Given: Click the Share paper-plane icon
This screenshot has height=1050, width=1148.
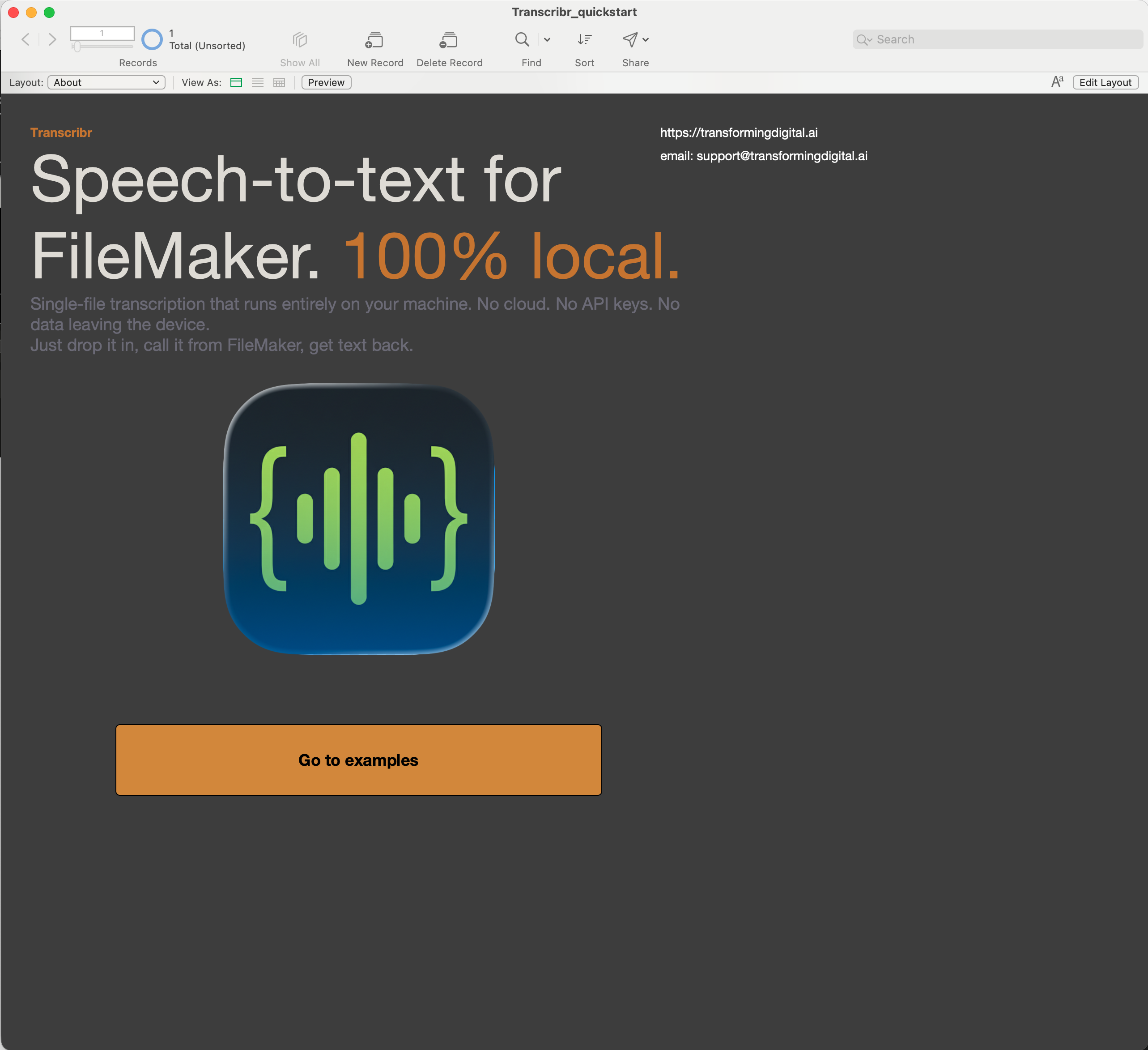Looking at the screenshot, I should pos(630,39).
